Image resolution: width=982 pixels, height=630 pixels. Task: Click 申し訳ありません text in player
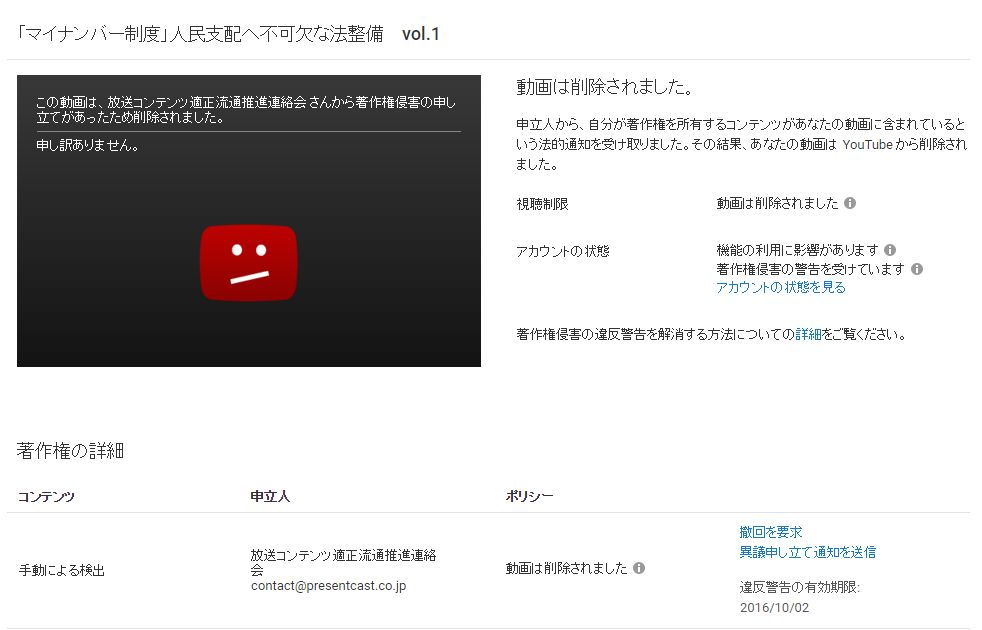[x=88, y=145]
